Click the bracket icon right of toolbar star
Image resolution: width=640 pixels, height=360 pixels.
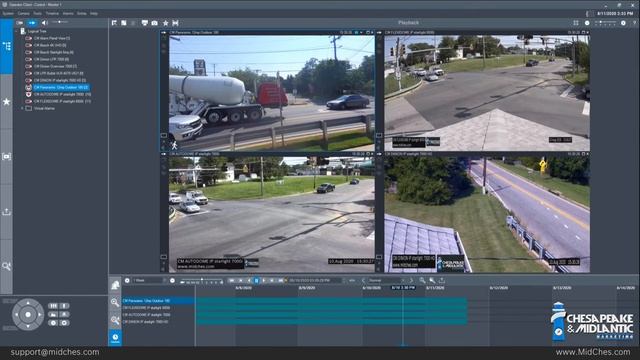(176, 23)
